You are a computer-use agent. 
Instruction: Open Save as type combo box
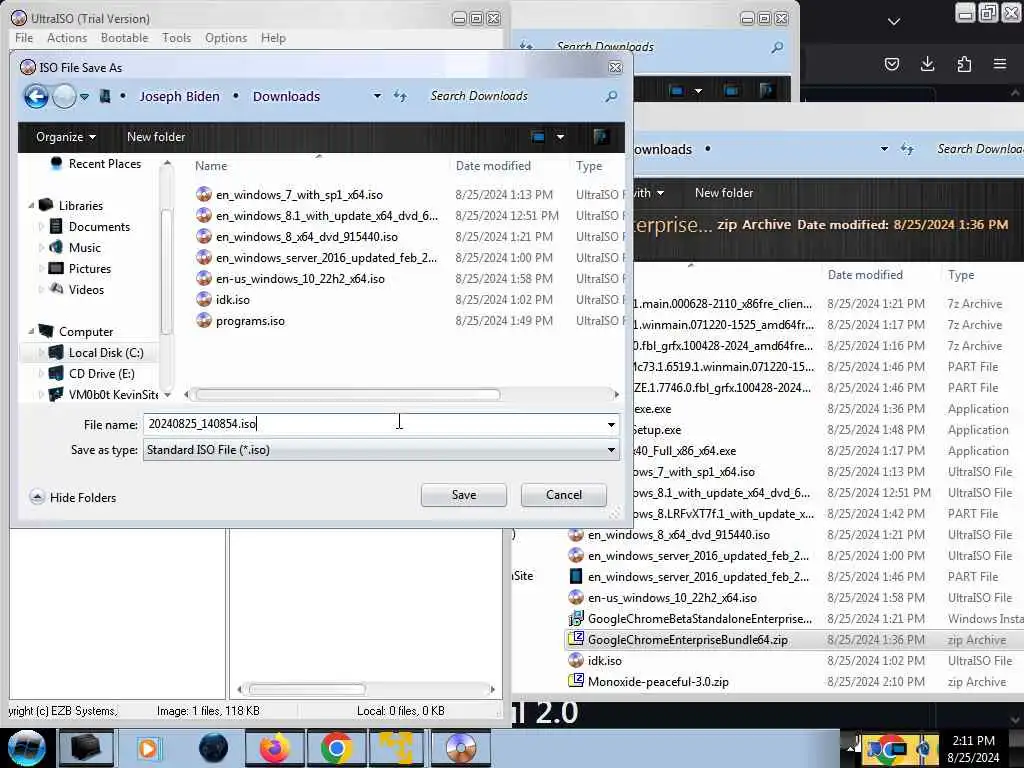381,450
